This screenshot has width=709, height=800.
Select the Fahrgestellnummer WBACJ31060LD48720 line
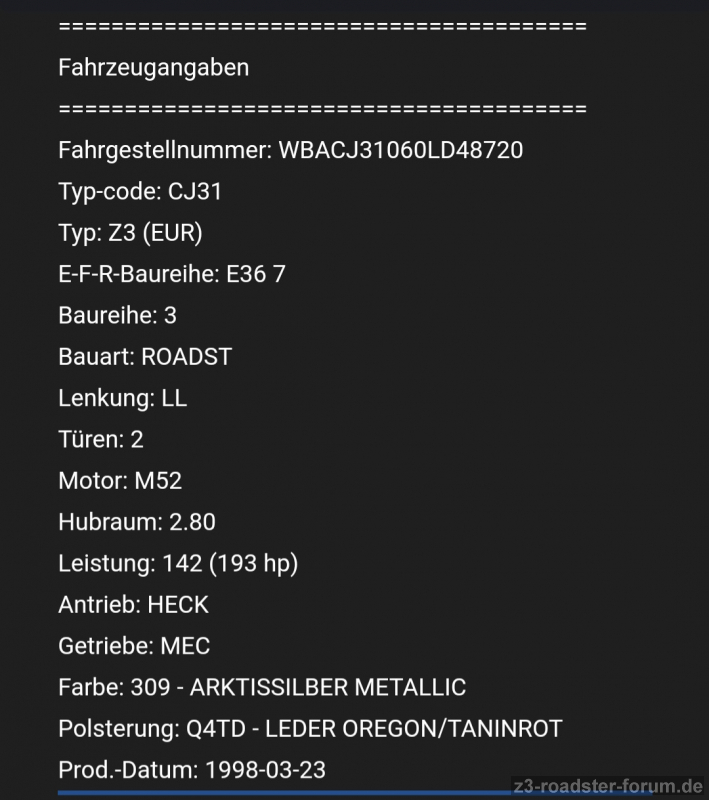click(x=290, y=150)
